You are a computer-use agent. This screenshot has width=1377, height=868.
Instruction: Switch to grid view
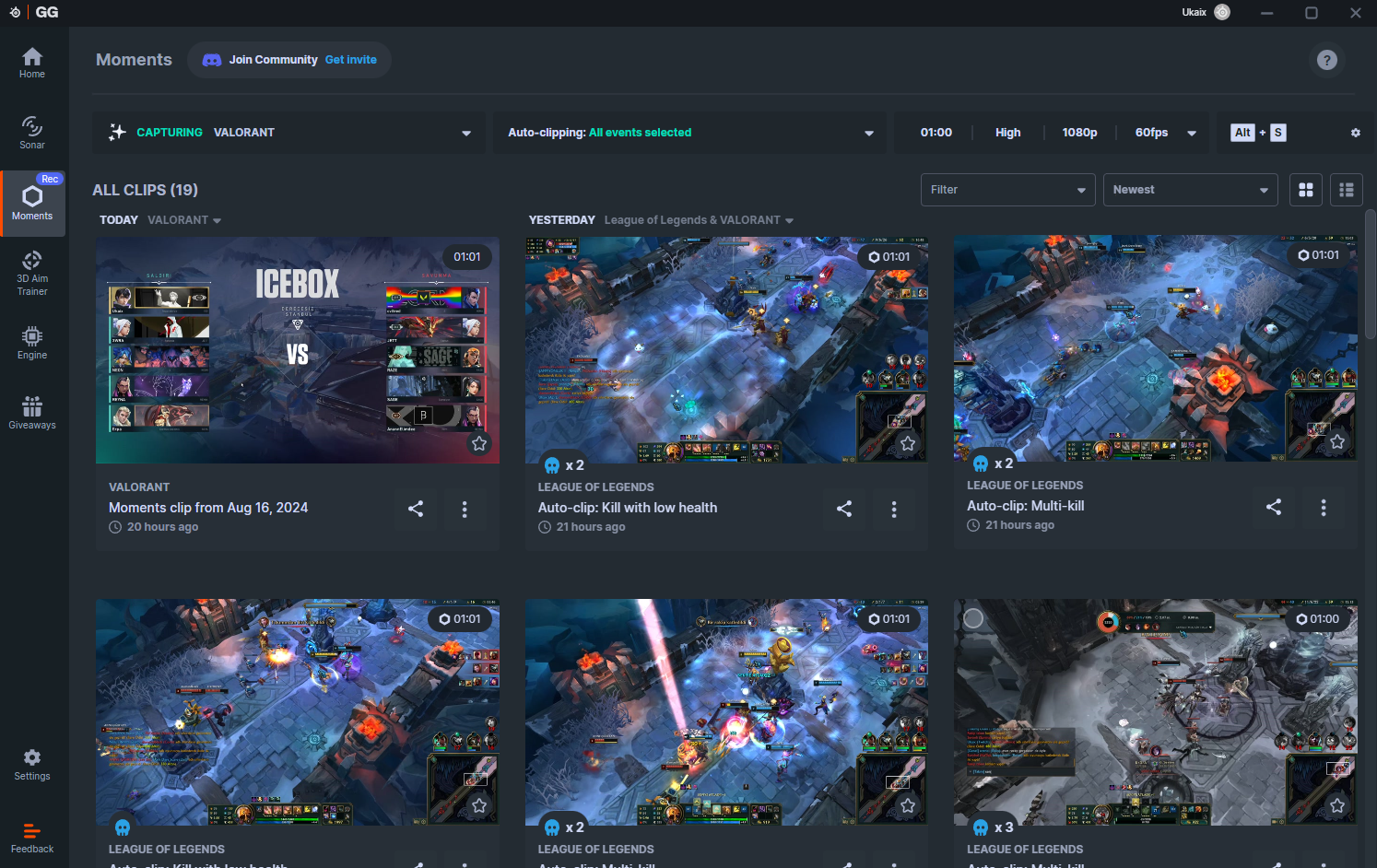tap(1306, 190)
